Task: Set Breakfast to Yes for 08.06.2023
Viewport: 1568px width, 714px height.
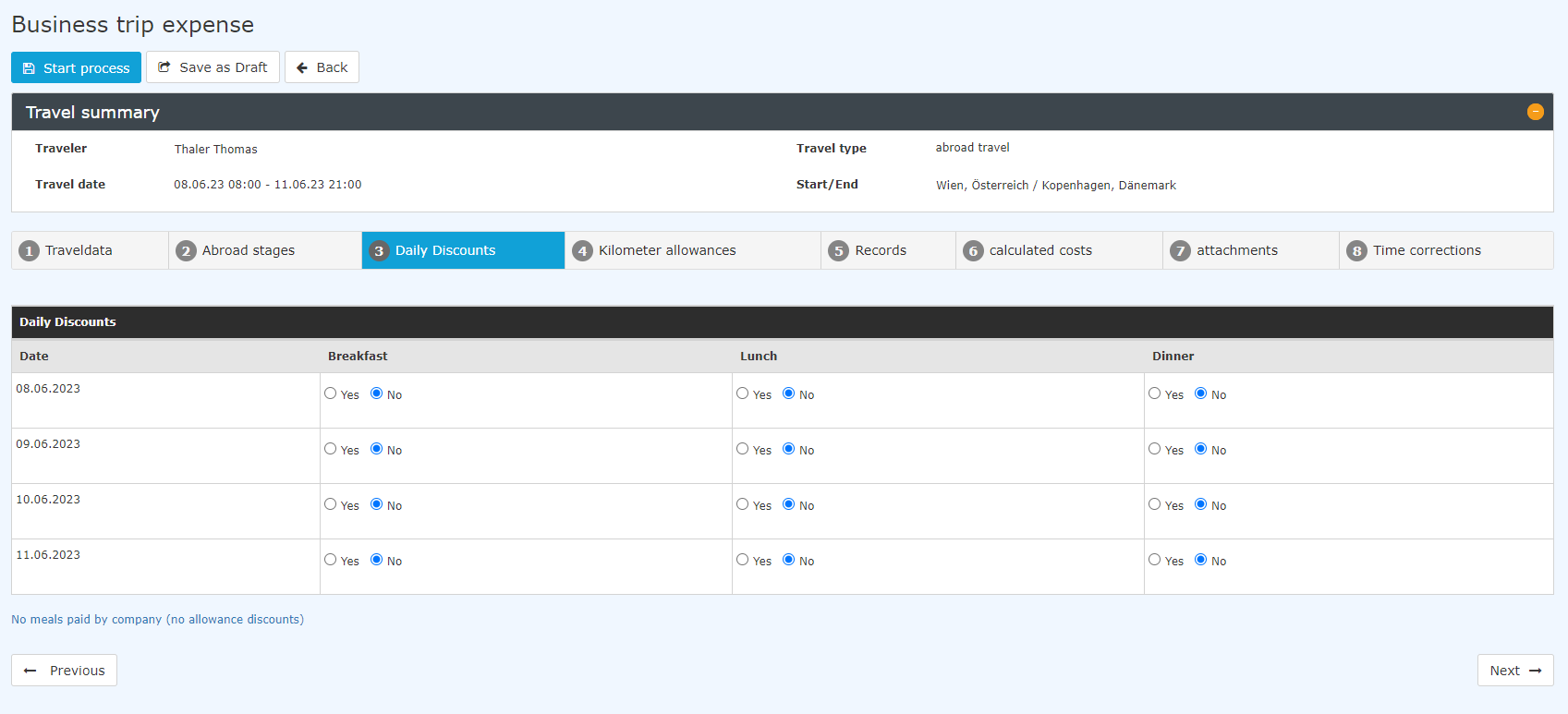Action: pos(331,393)
